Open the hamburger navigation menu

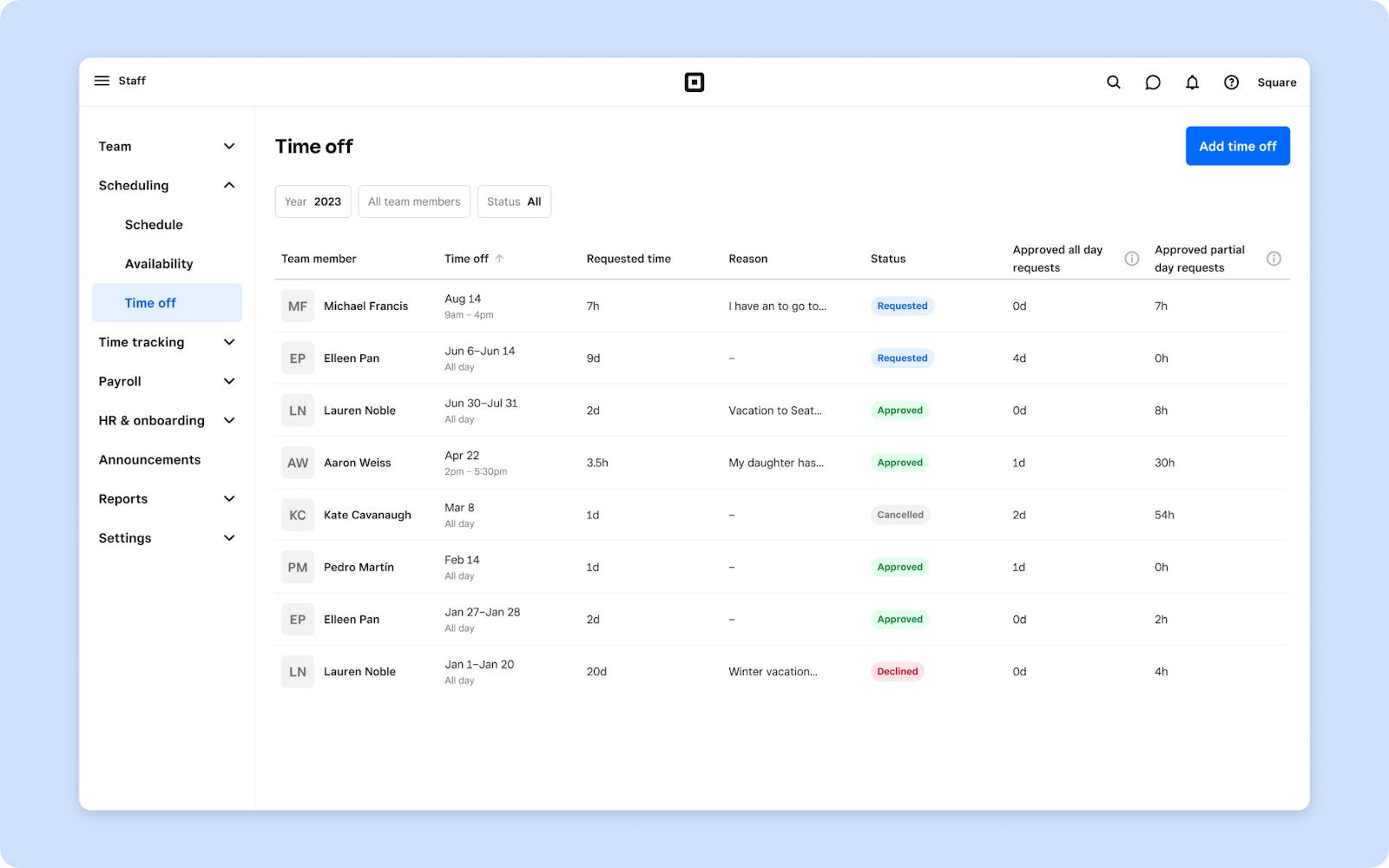(102, 81)
